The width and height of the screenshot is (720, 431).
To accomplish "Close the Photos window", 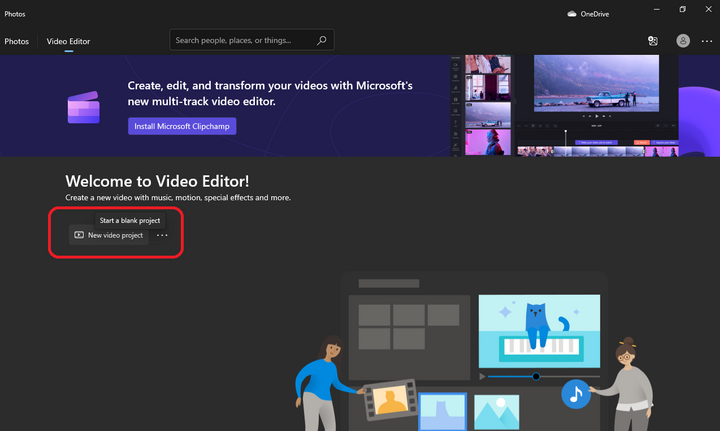I will click(x=709, y=9).
